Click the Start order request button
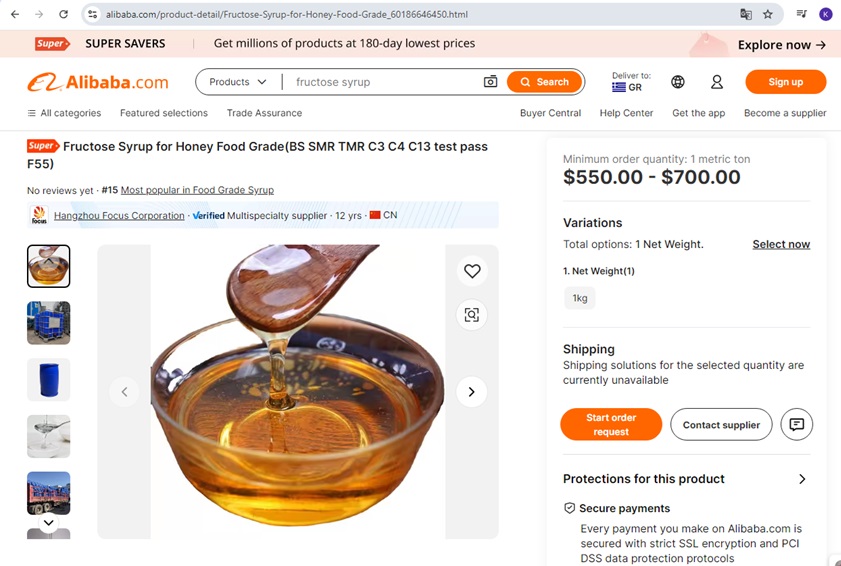841x566 pixels. [611, 424]
